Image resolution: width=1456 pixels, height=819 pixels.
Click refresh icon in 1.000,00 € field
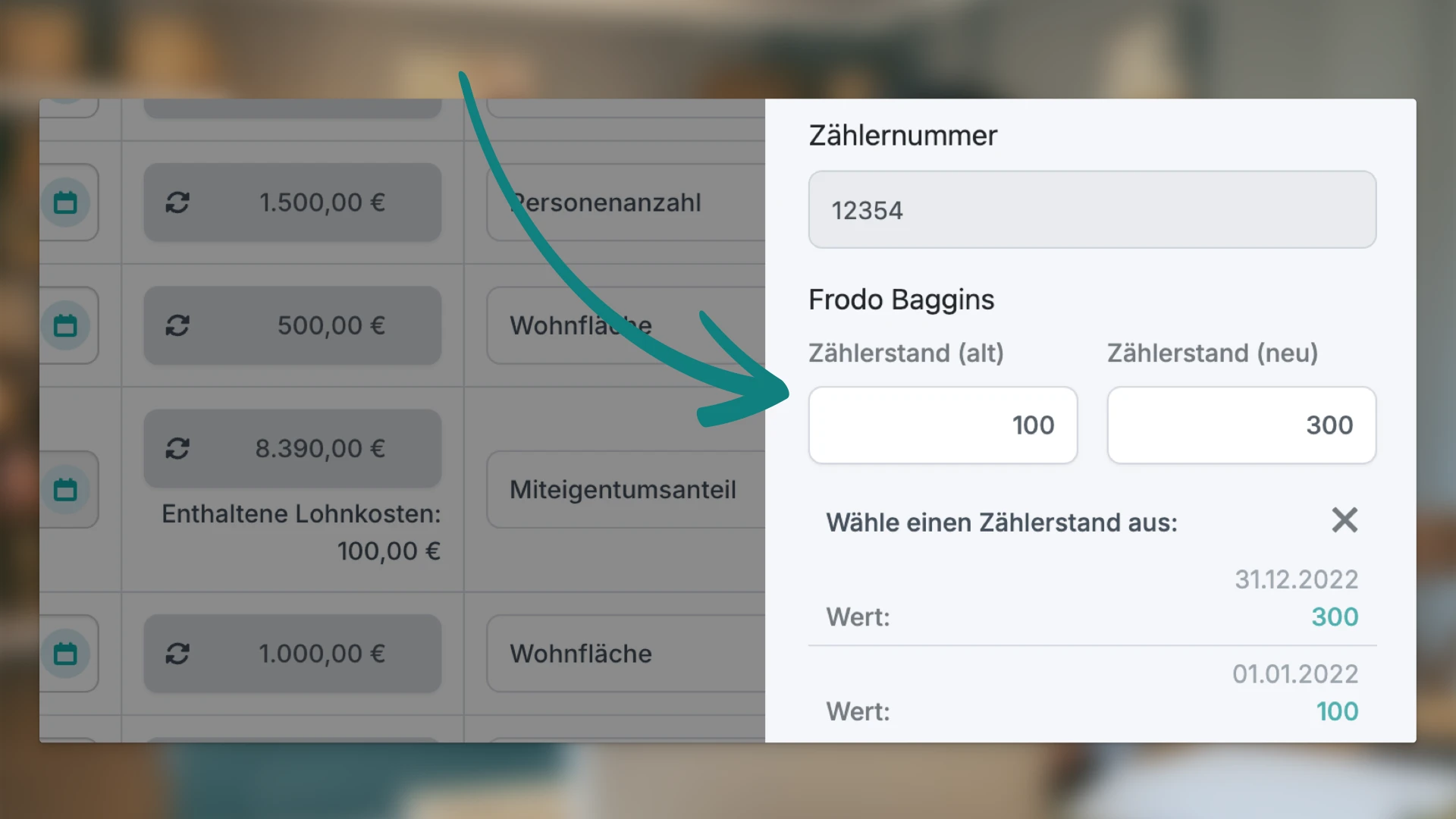coord(177,654)
